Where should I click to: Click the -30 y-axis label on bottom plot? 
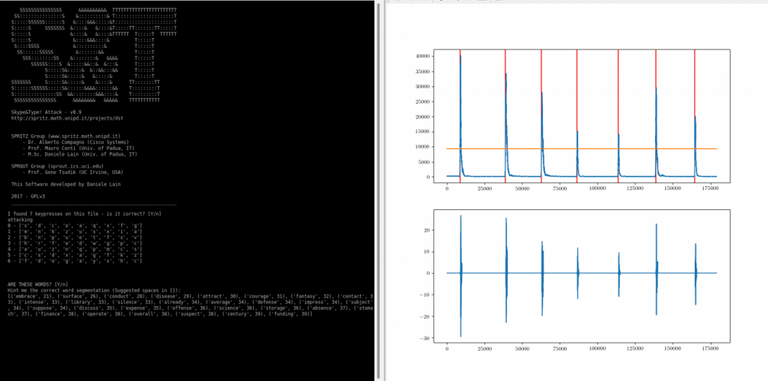click(425, 338)
